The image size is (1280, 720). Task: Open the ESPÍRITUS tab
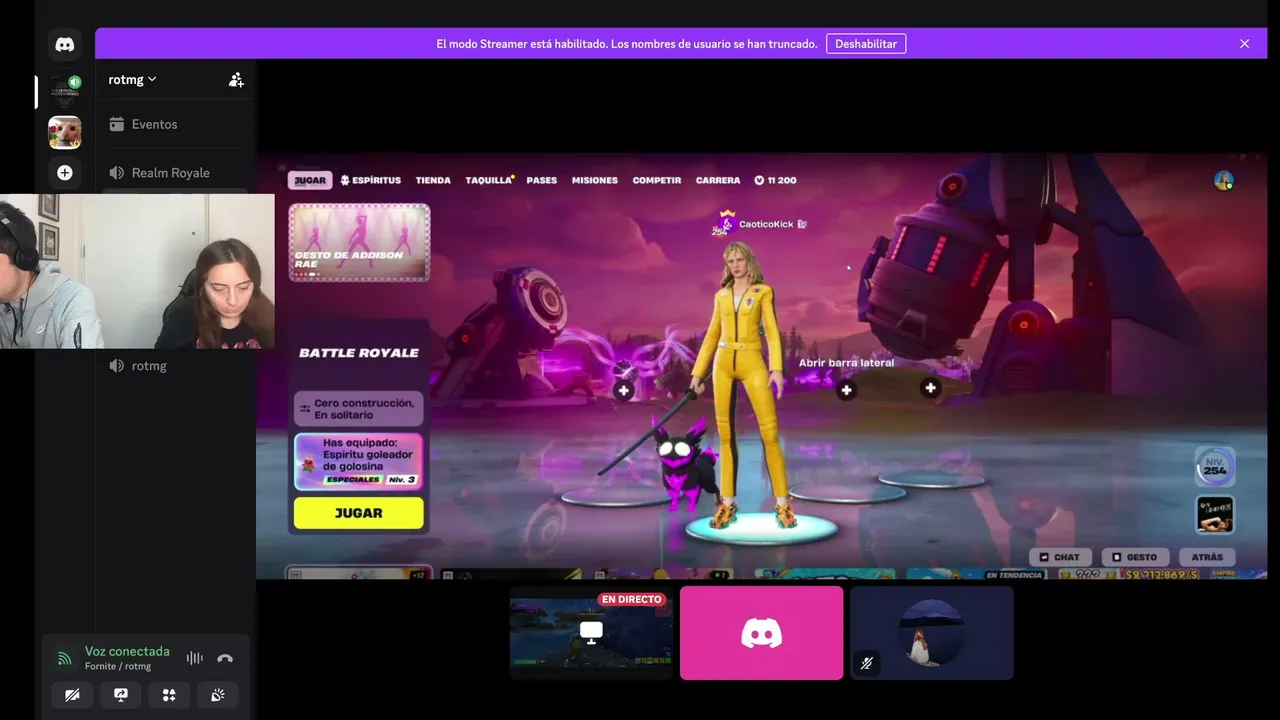(x=371, y=180)
